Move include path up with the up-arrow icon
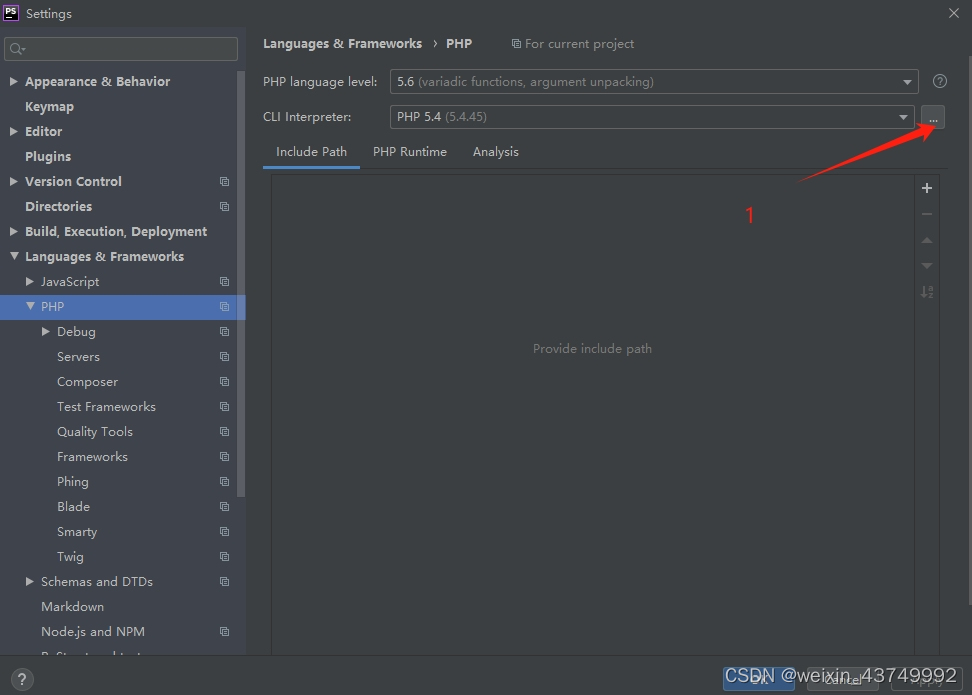Viewport: 972px width, 695px height. [x=927, y=240]
